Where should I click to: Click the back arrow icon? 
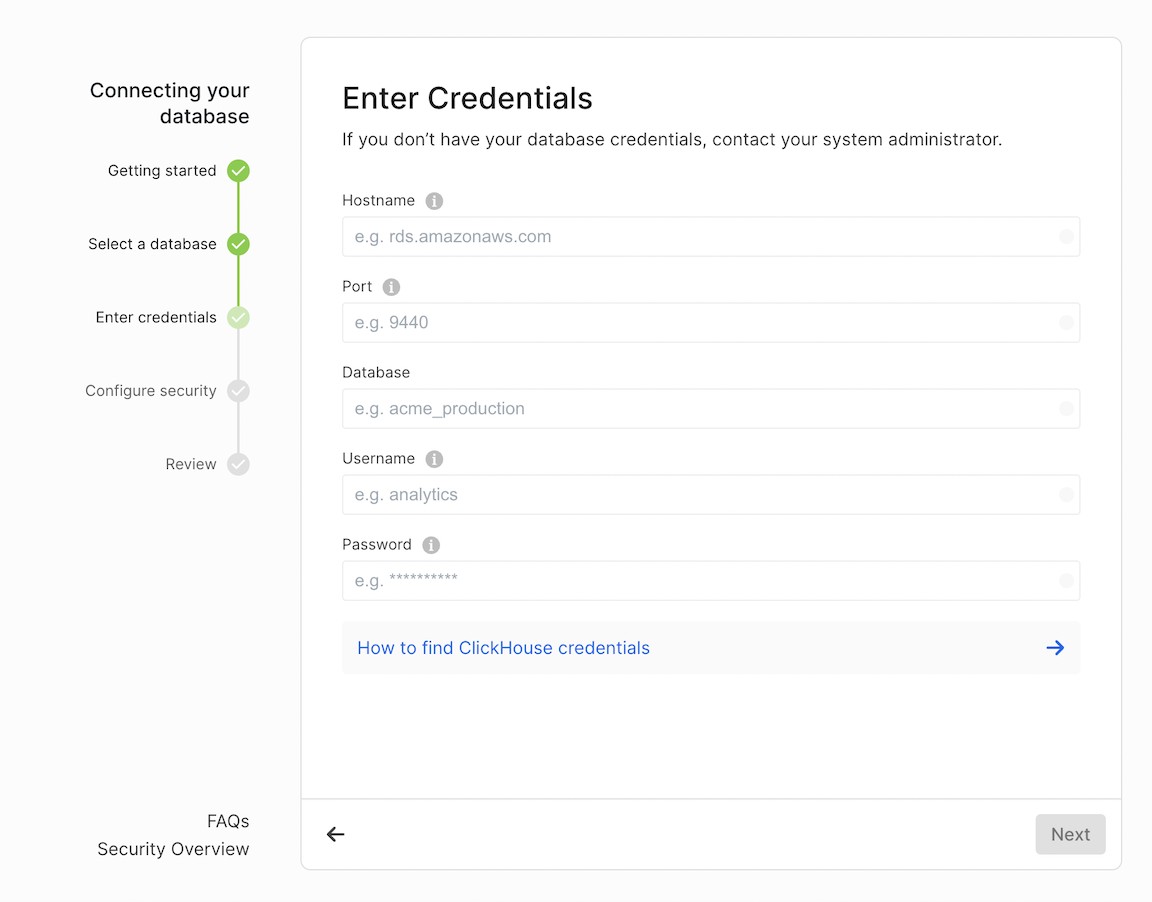[x=336, y=834]
